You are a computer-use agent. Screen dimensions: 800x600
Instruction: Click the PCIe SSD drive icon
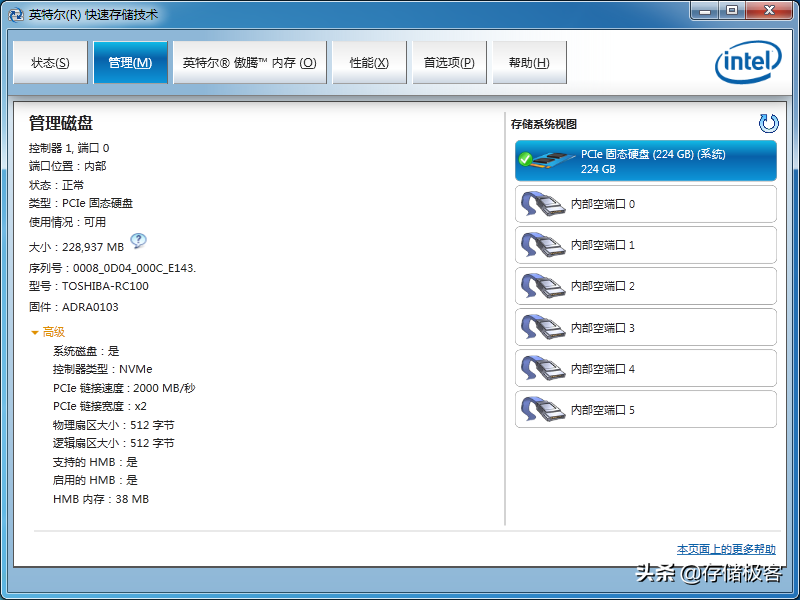pyautogui.click(x=546, y=160)
